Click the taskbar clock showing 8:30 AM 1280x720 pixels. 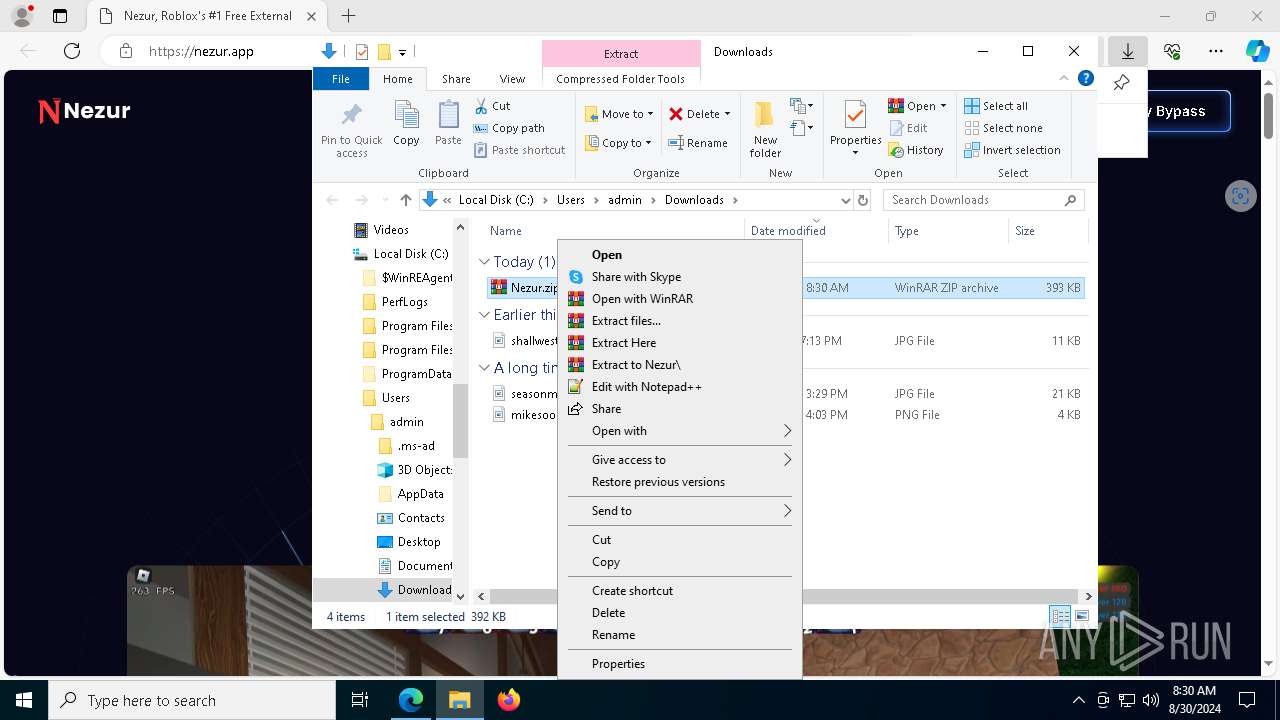click(x=1193, y=700)
